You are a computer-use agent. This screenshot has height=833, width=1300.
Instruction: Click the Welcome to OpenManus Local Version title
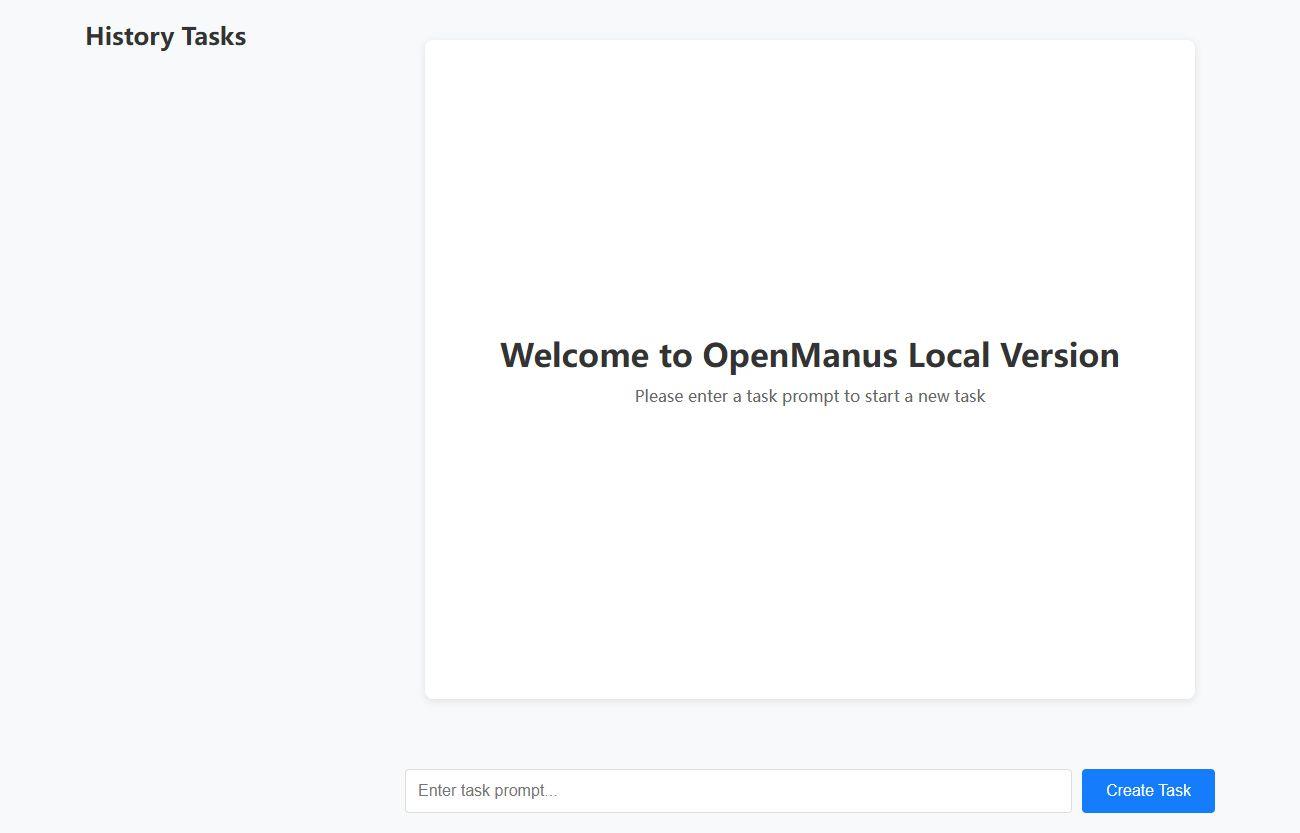tap(809, 355)
